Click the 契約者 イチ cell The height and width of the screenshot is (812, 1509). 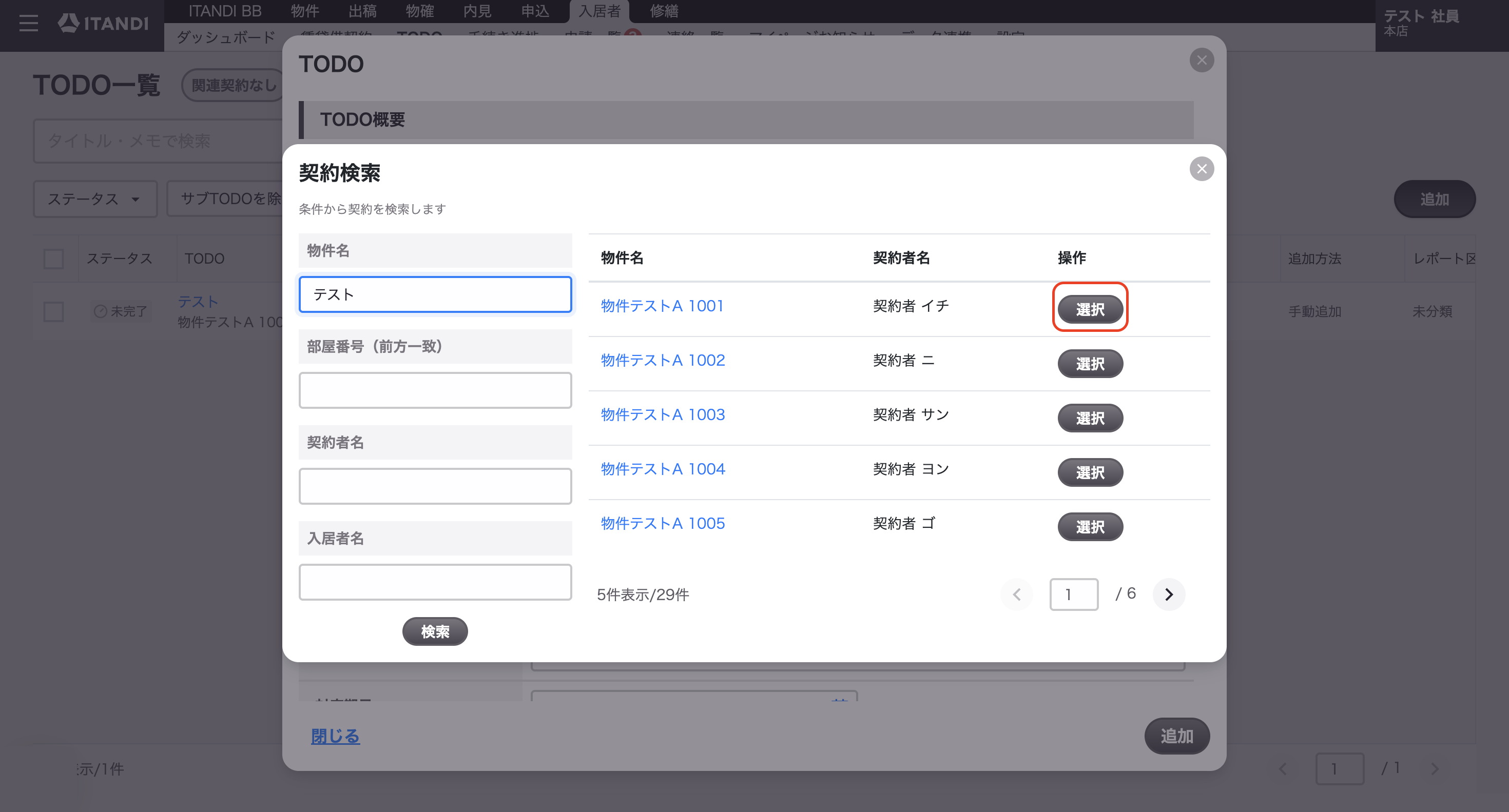pyautogui.click(x=911, y=306)
